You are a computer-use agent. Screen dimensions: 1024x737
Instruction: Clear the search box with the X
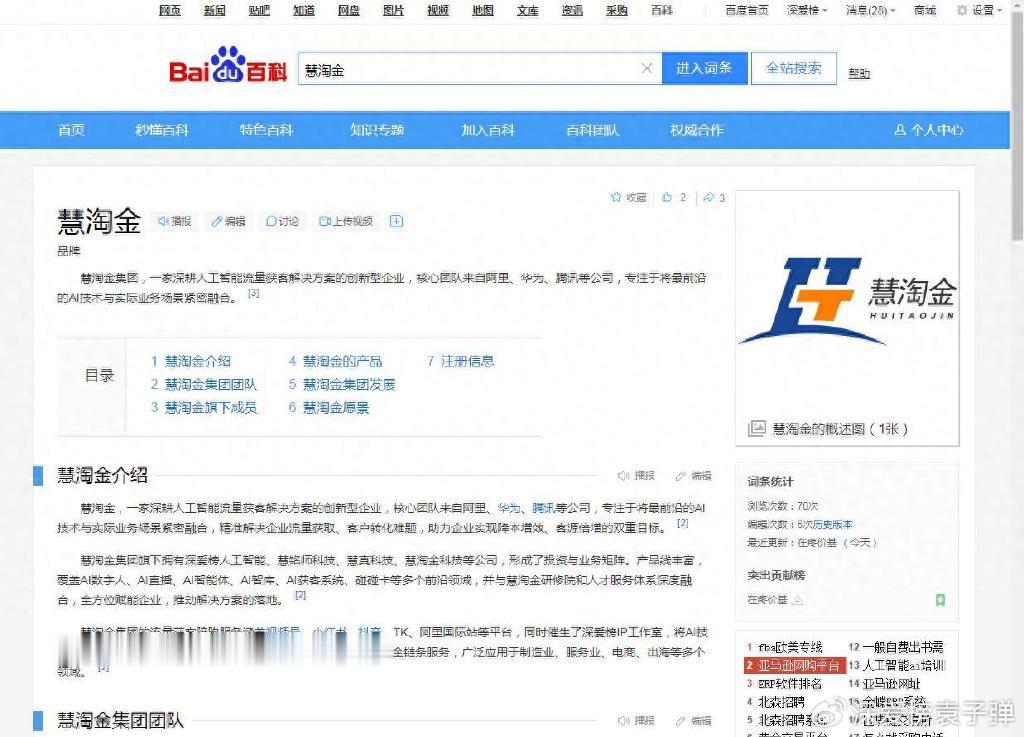pyautogui.click(x=647, y=69)
